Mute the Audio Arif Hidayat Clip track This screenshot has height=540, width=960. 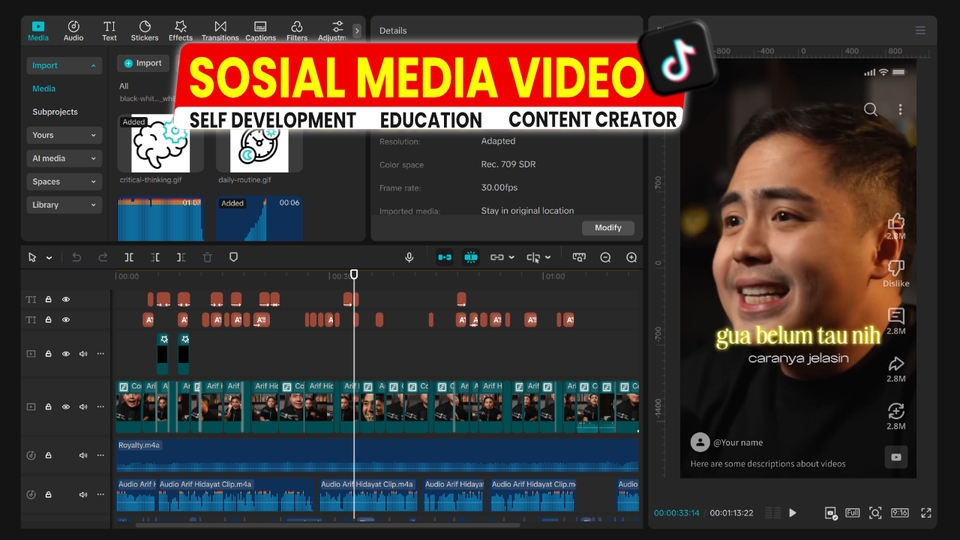pyautogui.click(x=83, y=495)
